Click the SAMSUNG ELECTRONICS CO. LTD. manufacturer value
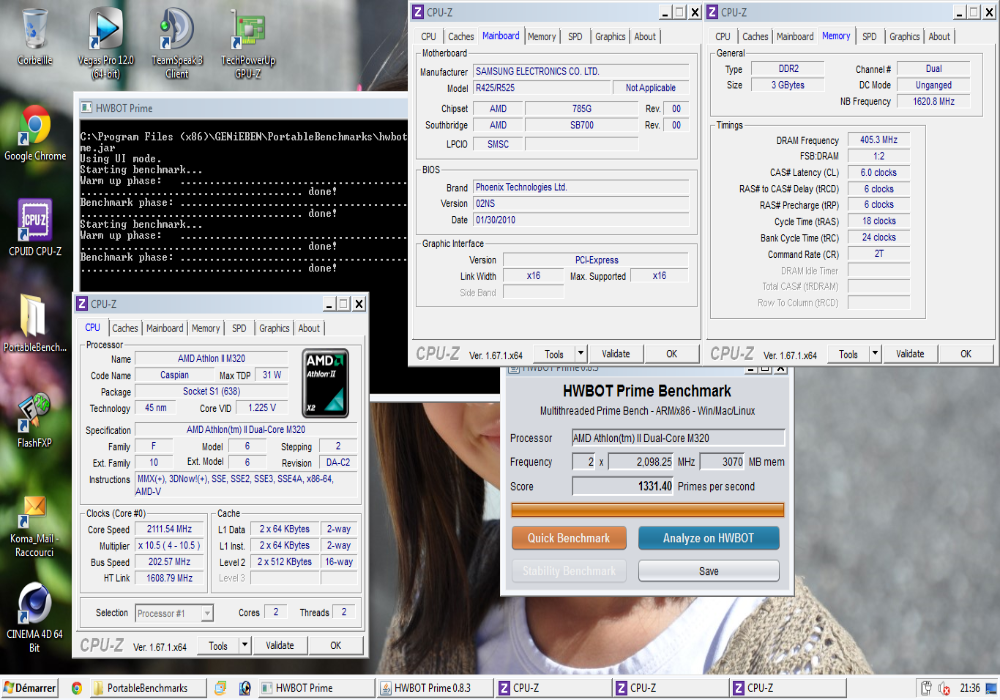The width and height of the screenshot is (1000, 700). [581, 71]
